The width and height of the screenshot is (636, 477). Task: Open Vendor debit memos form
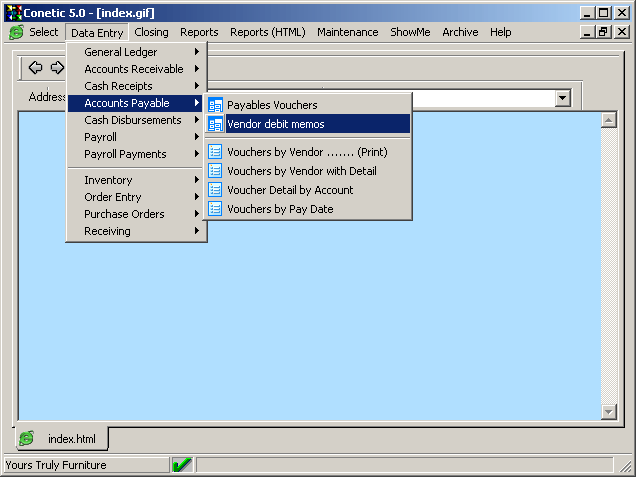(x=275, y=124)
